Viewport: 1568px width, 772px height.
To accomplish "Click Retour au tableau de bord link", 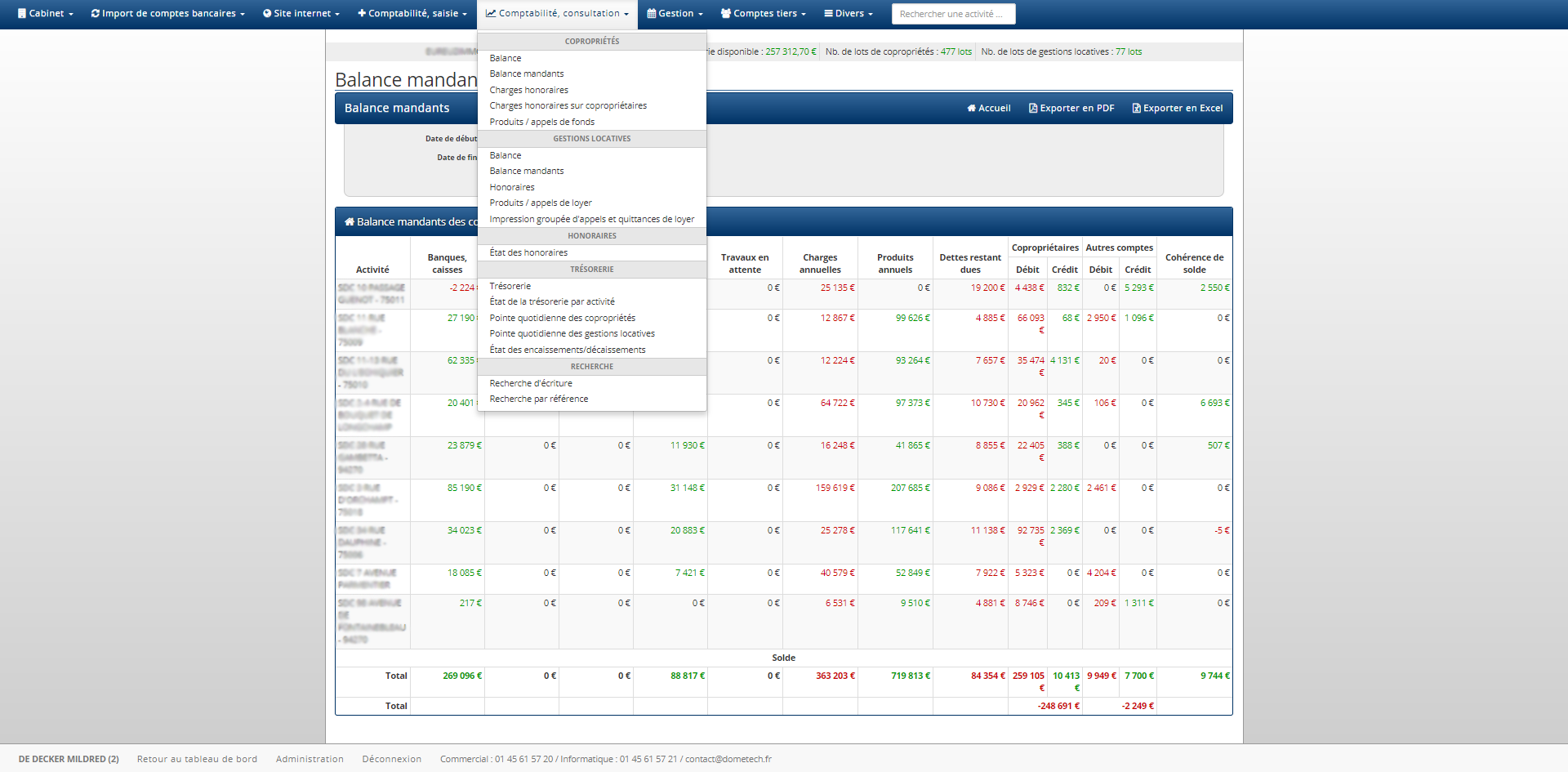I will click(x=197, y=759).
